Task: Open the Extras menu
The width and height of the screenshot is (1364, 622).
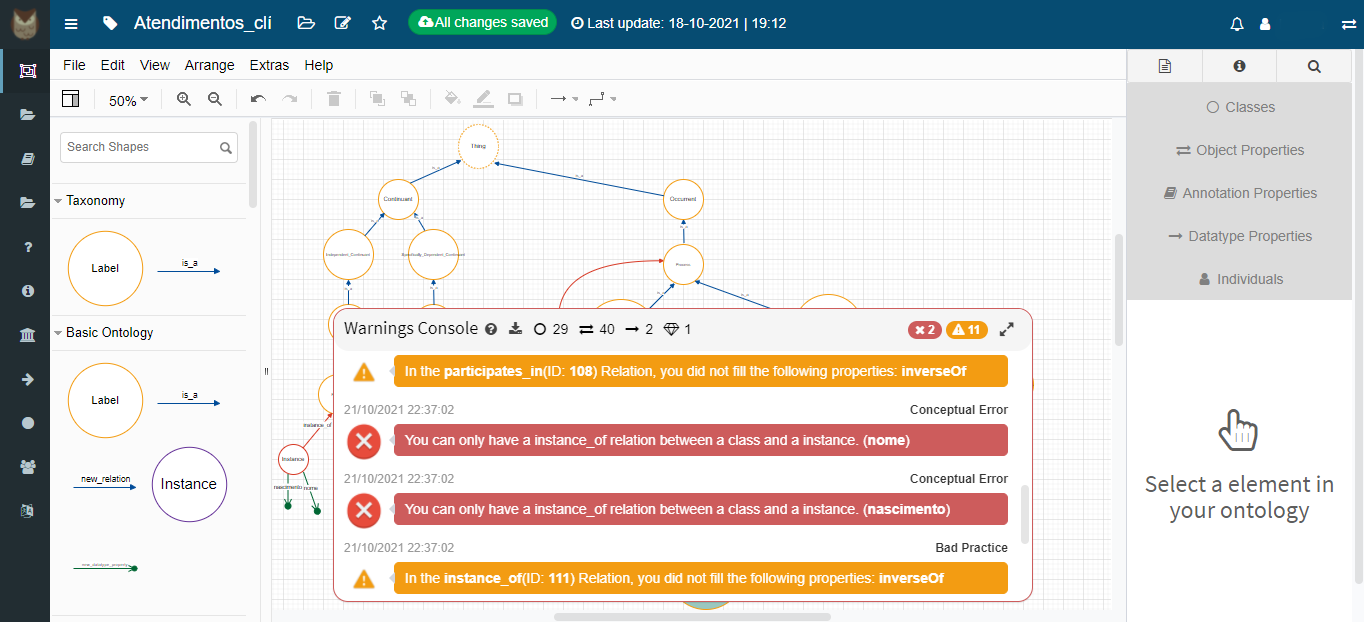Action: [269, 65]
